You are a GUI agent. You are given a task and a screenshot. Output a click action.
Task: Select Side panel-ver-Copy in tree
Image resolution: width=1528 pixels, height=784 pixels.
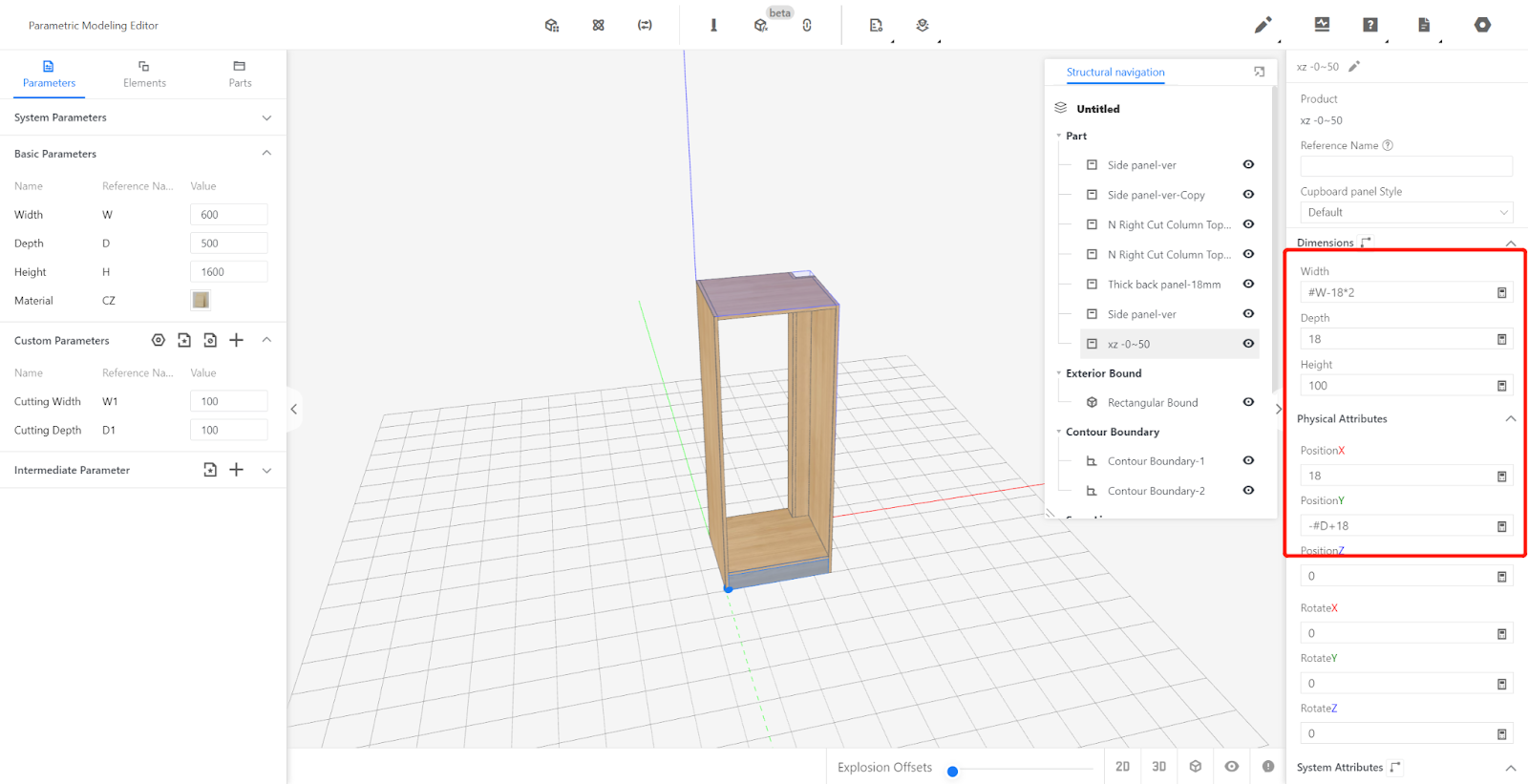click(x=1156, y=195)
